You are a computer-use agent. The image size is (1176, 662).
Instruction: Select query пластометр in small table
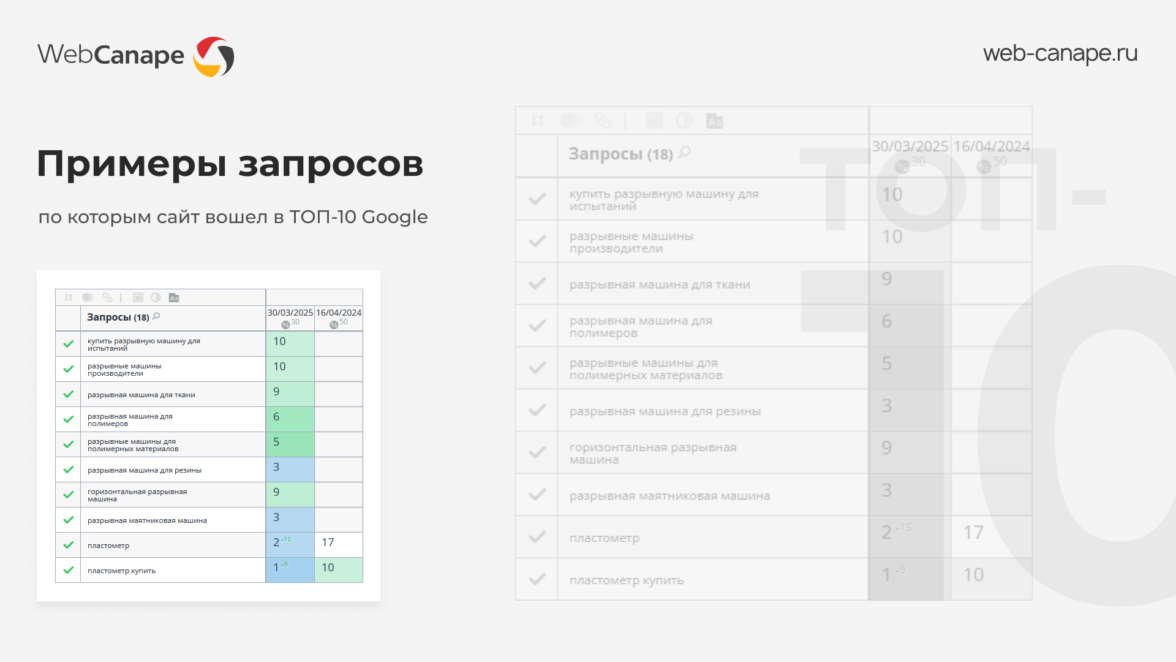(108, 546)
